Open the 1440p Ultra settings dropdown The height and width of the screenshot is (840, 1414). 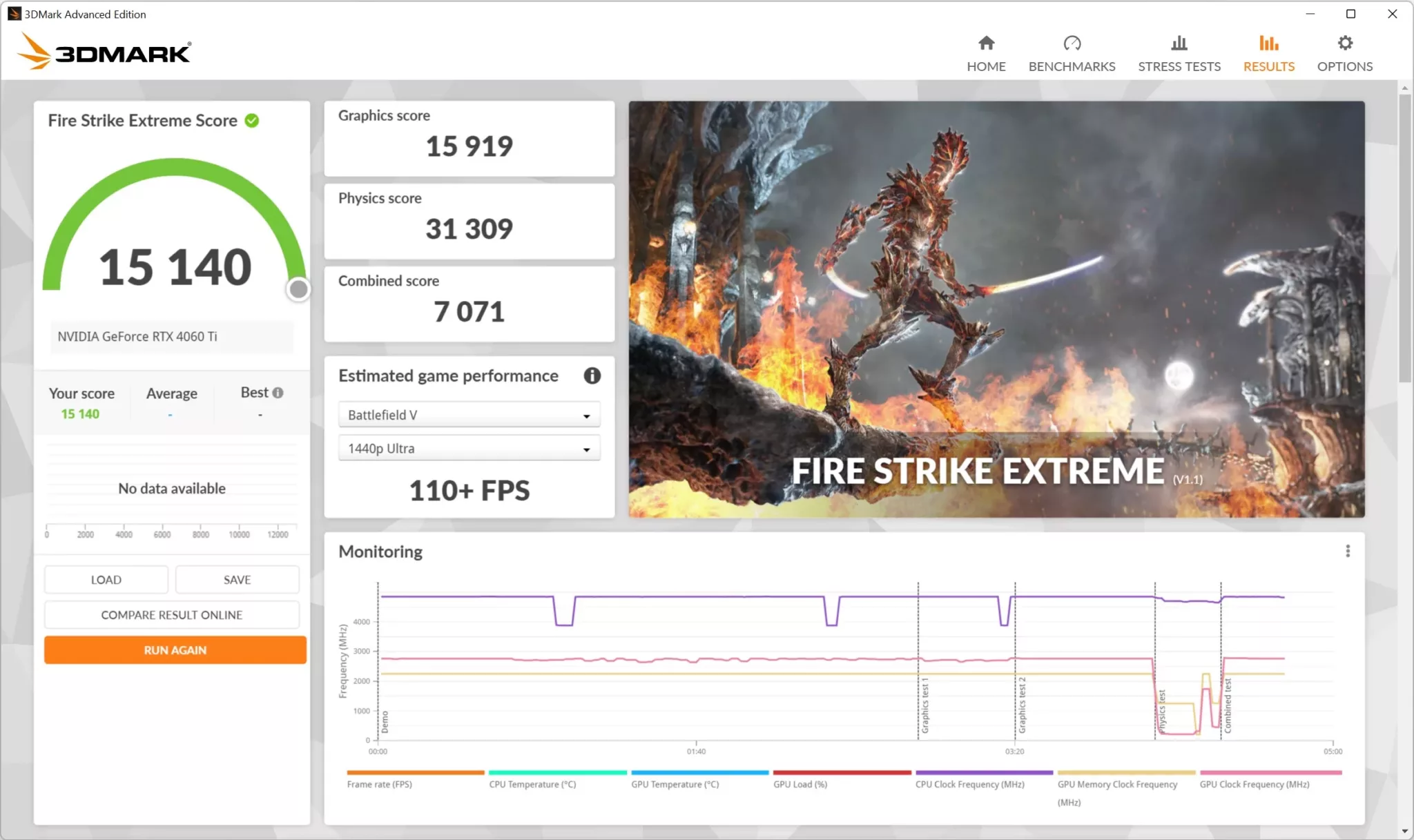[468, 448]
